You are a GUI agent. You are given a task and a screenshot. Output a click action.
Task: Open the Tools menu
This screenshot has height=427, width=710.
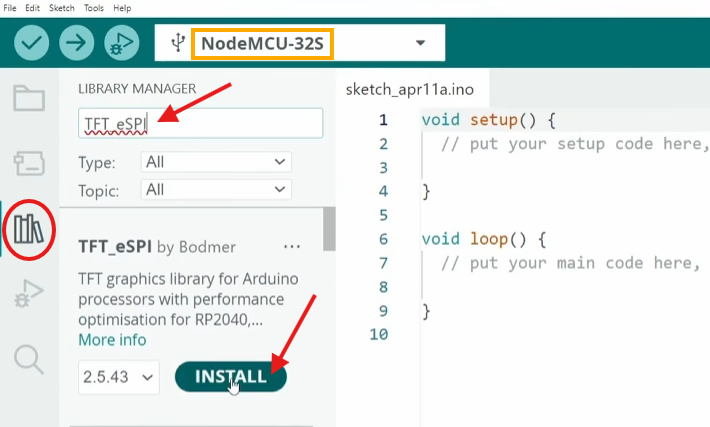(94, 8)
